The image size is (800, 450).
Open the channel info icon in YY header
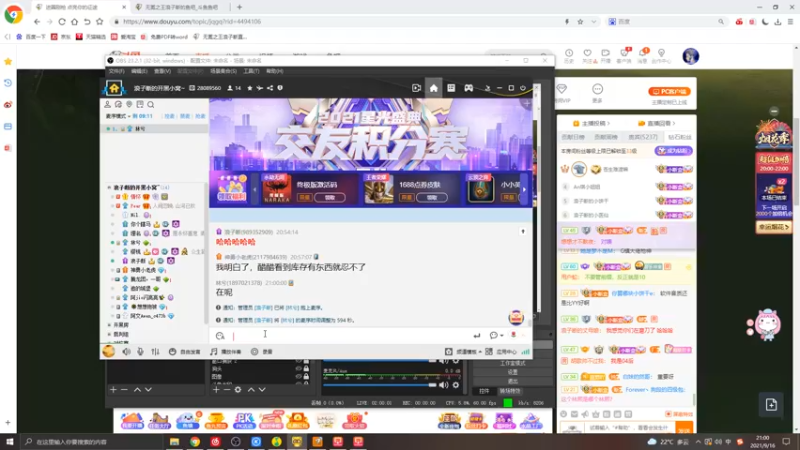point(280,88)
